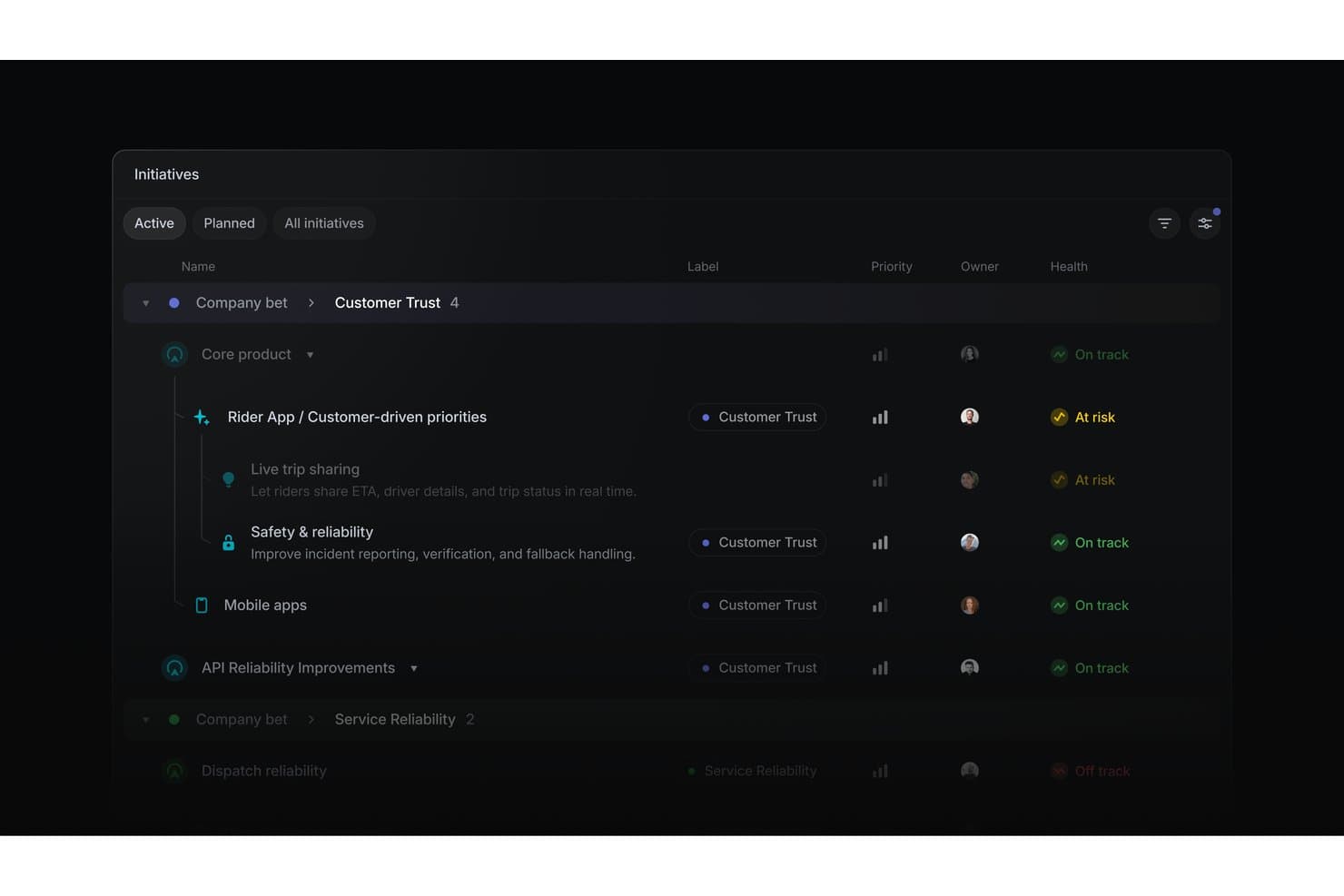Click owner avatar on Safety & reliability row
This screenshot has height=896, width=1344.
[970, 542]
